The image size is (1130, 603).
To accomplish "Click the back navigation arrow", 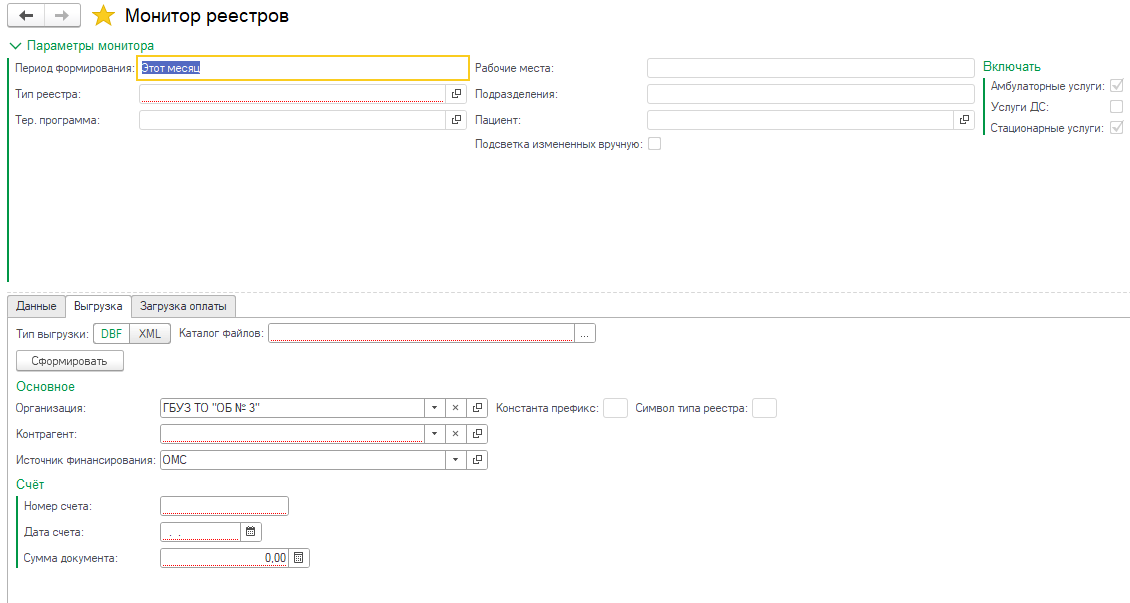I will coord(27,16).
